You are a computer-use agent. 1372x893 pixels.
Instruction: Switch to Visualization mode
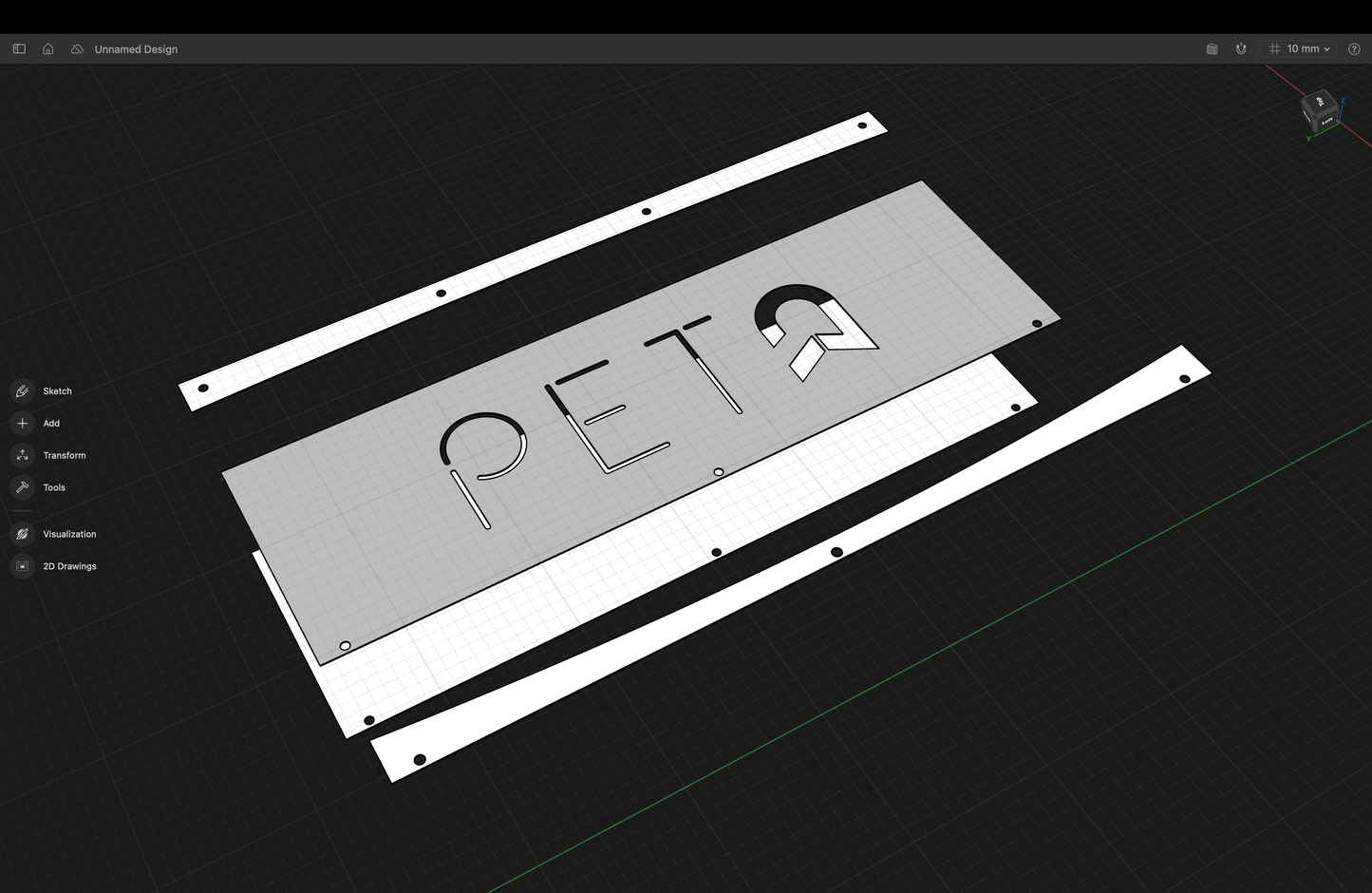23,535
